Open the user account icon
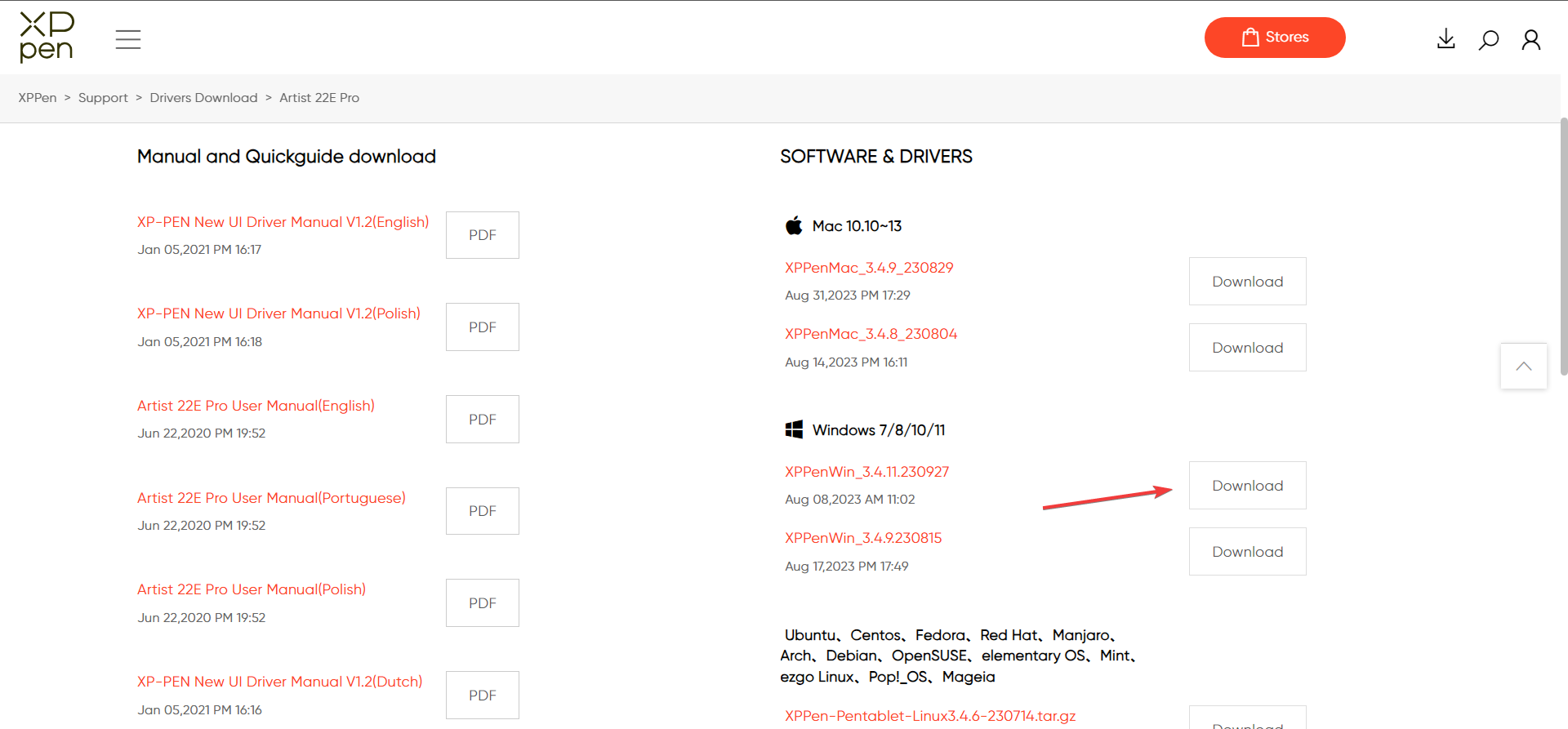Screen dimensions: 1568x729 [x=1530, y=39]
